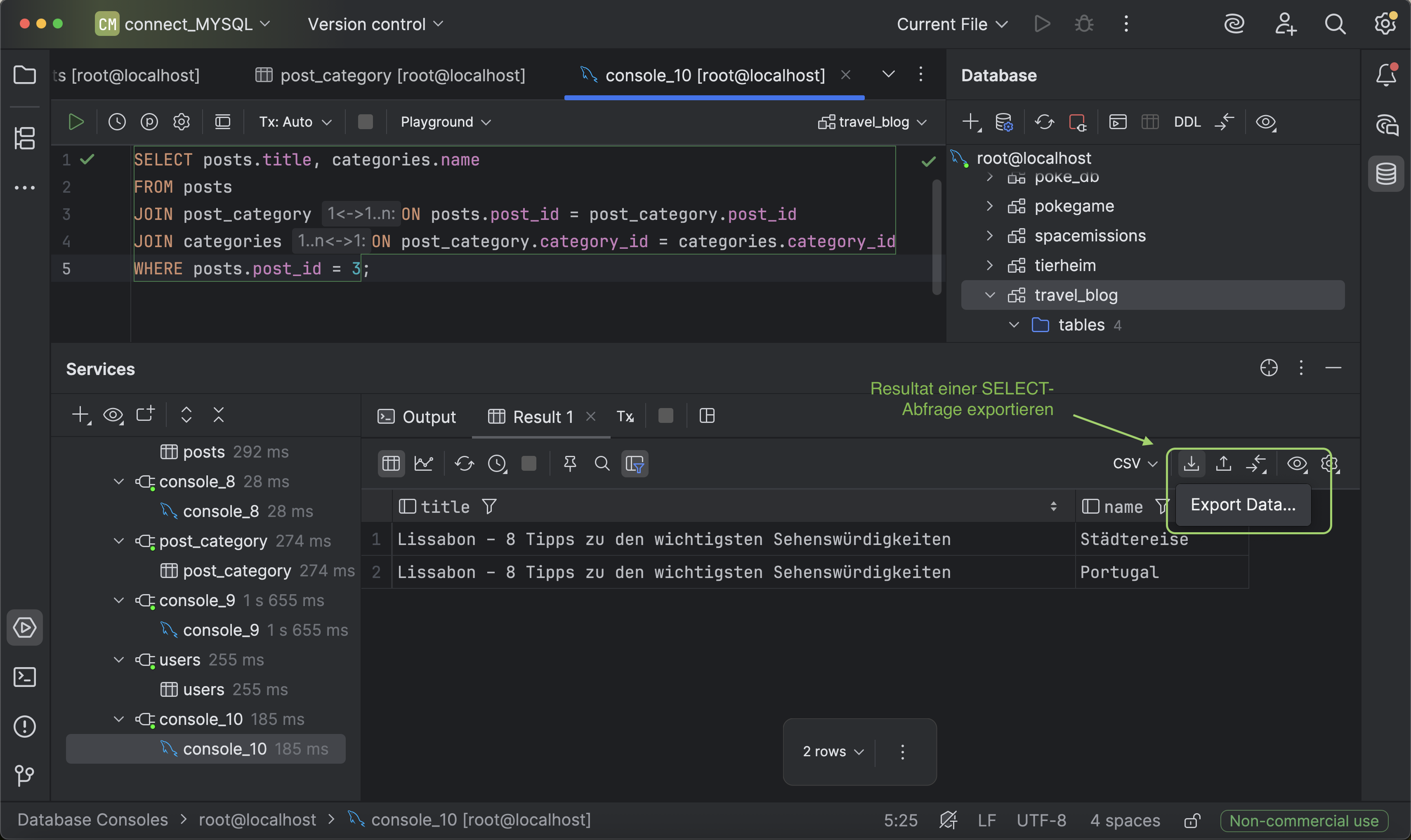Switch the result to chart view

423,464
